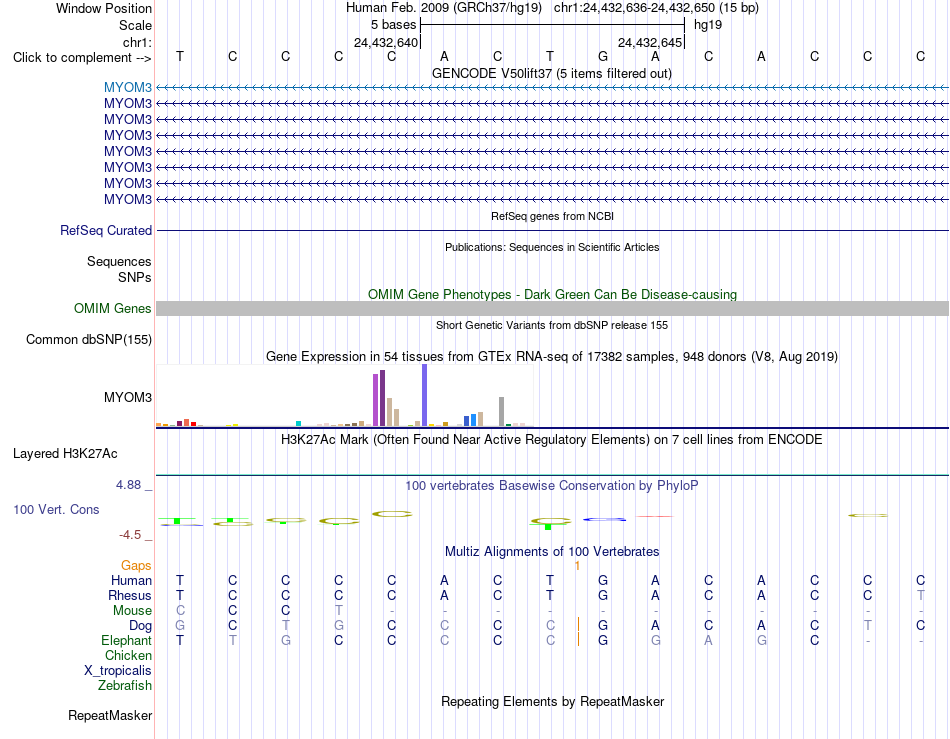The image size is (950, 739).
Task: Click the blue PhyloP conservation logo glyph
Action: click(x=604, y=520)
